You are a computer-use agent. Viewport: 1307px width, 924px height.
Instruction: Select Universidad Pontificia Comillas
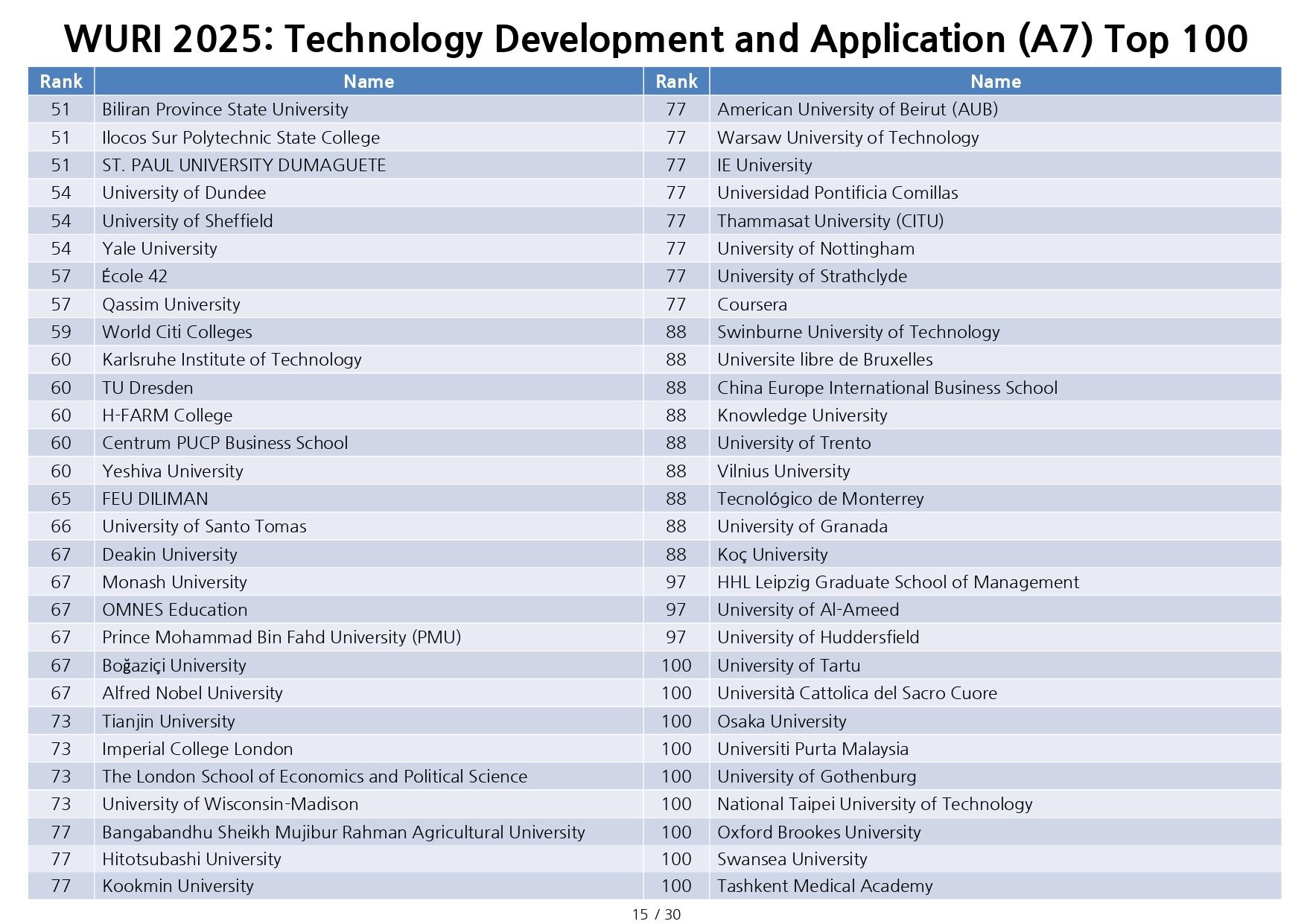pos(838,193)
